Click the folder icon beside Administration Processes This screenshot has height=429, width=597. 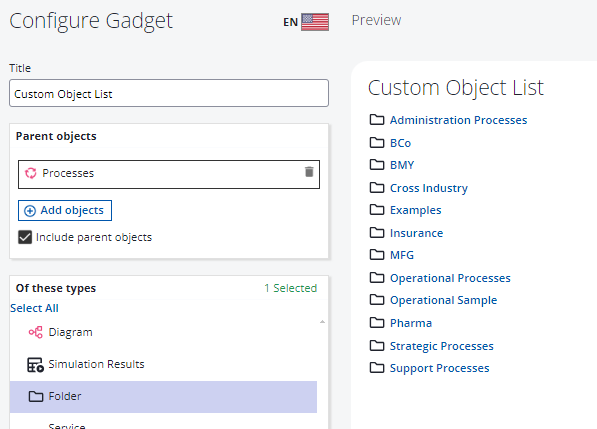point(377,120)
